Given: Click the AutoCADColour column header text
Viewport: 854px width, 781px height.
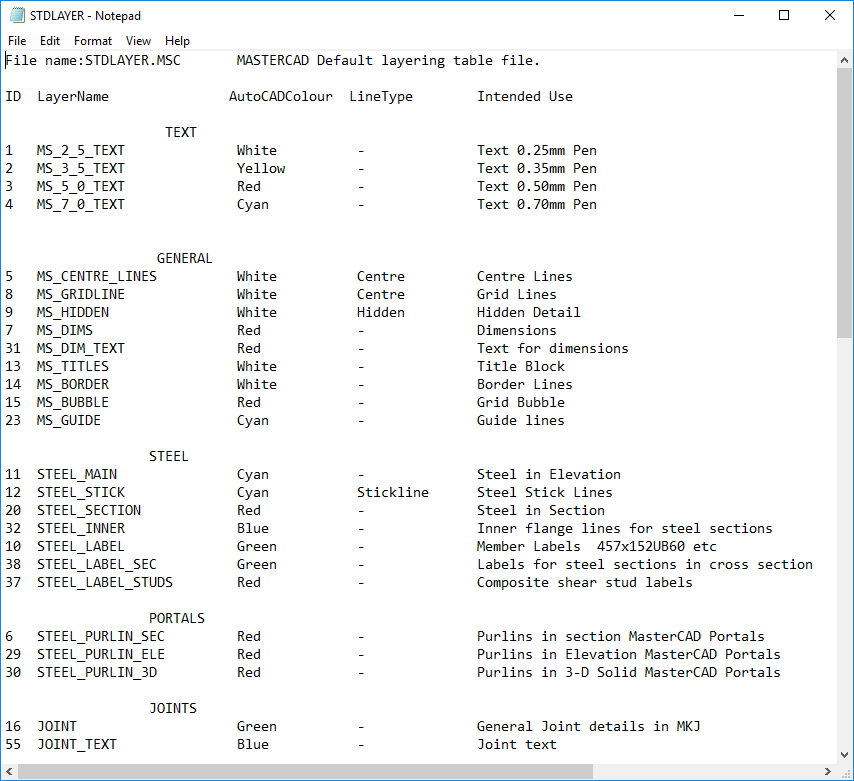Looking at the screenshot, I should (281, 96).
